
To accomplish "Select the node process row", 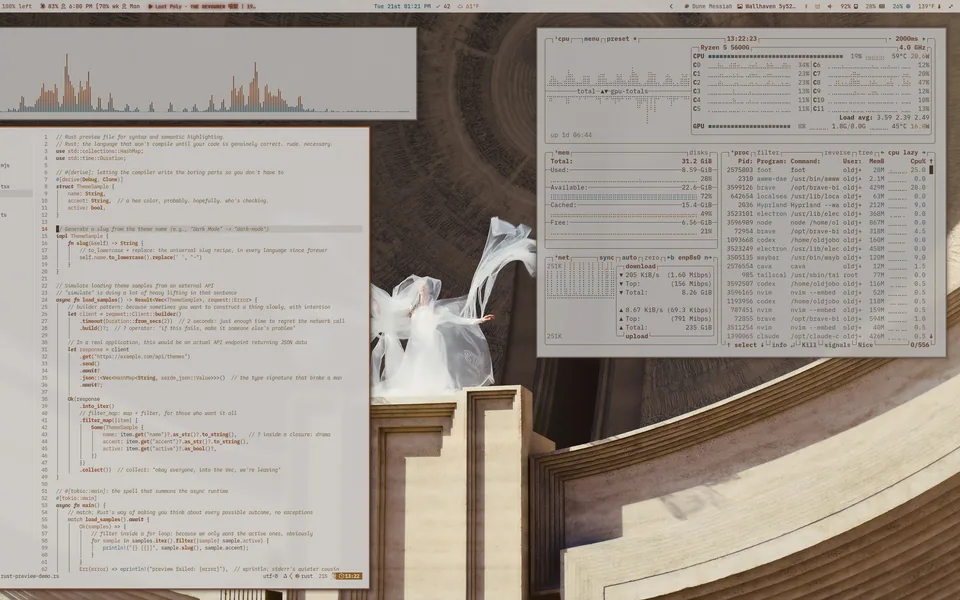I will click(827, 222).
